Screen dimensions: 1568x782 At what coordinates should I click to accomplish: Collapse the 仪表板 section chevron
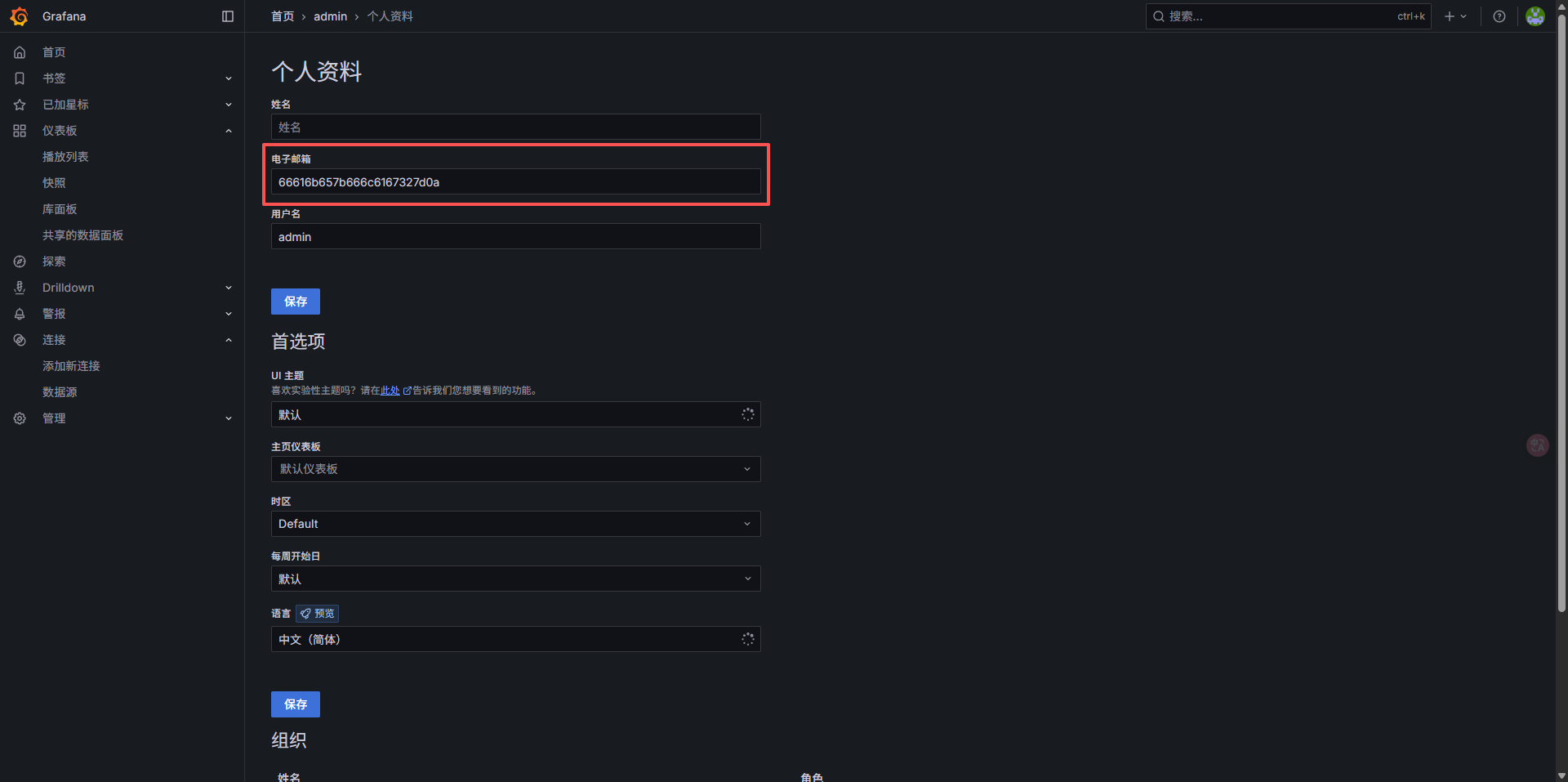229,131
